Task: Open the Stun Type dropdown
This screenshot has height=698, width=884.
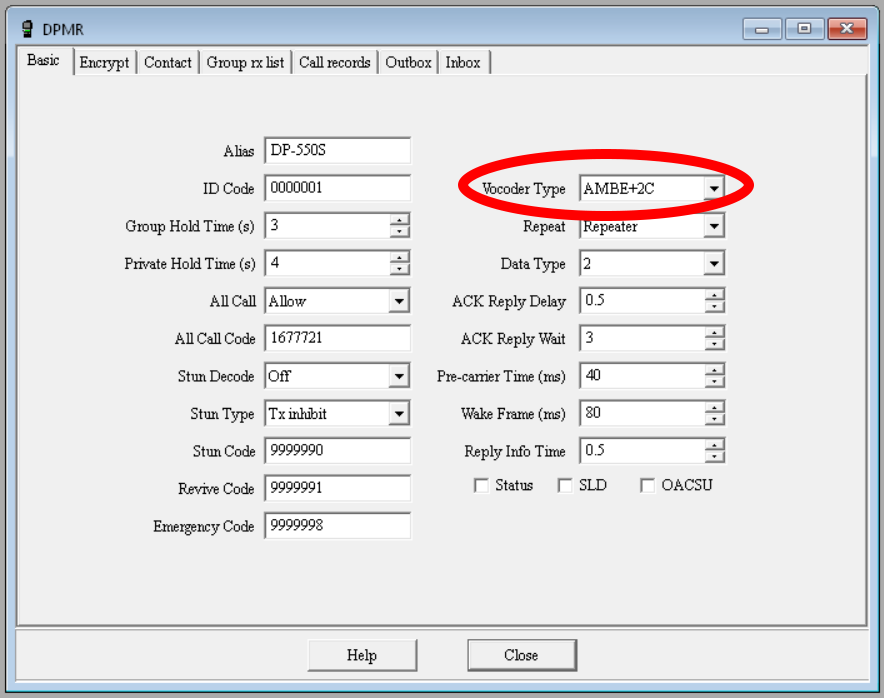Action: point(399,413)
